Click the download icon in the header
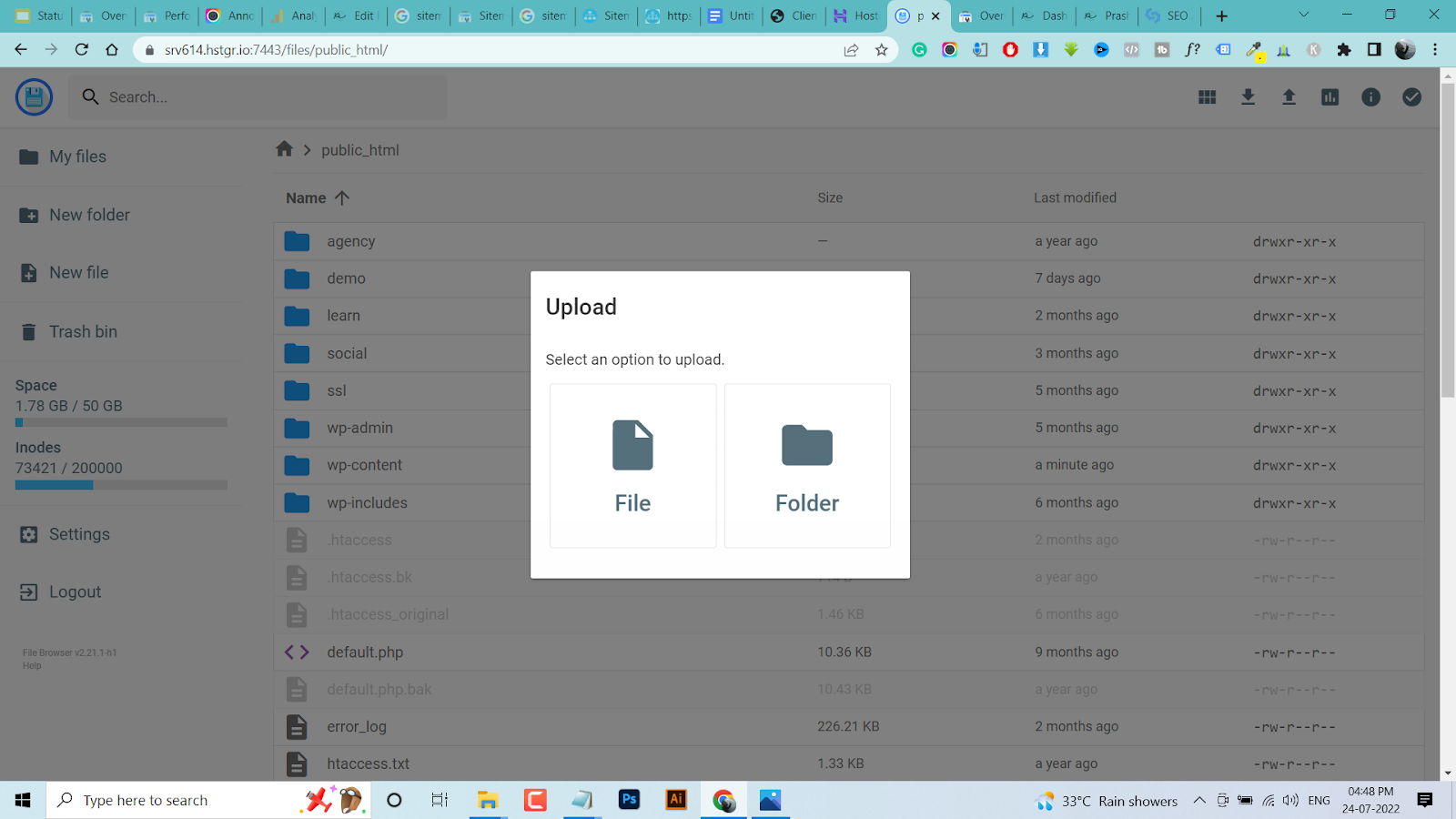The height and width of the screenshot is (819, 1456). click(x=1249, y=97)
